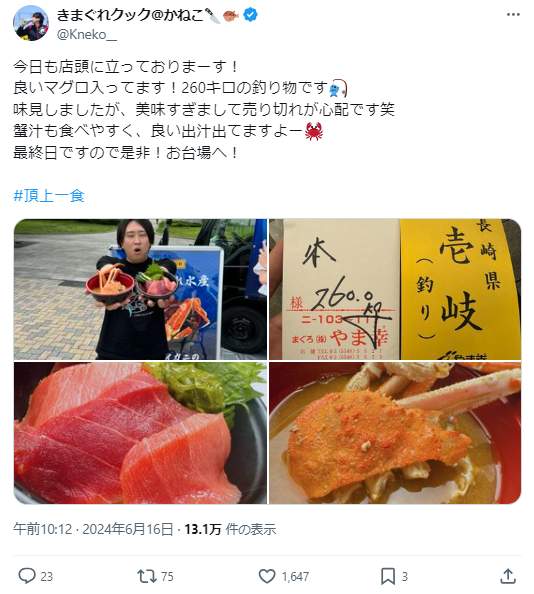Open the 260kg tuna label photo
This screenshot has width=534, height=594.
395,289
